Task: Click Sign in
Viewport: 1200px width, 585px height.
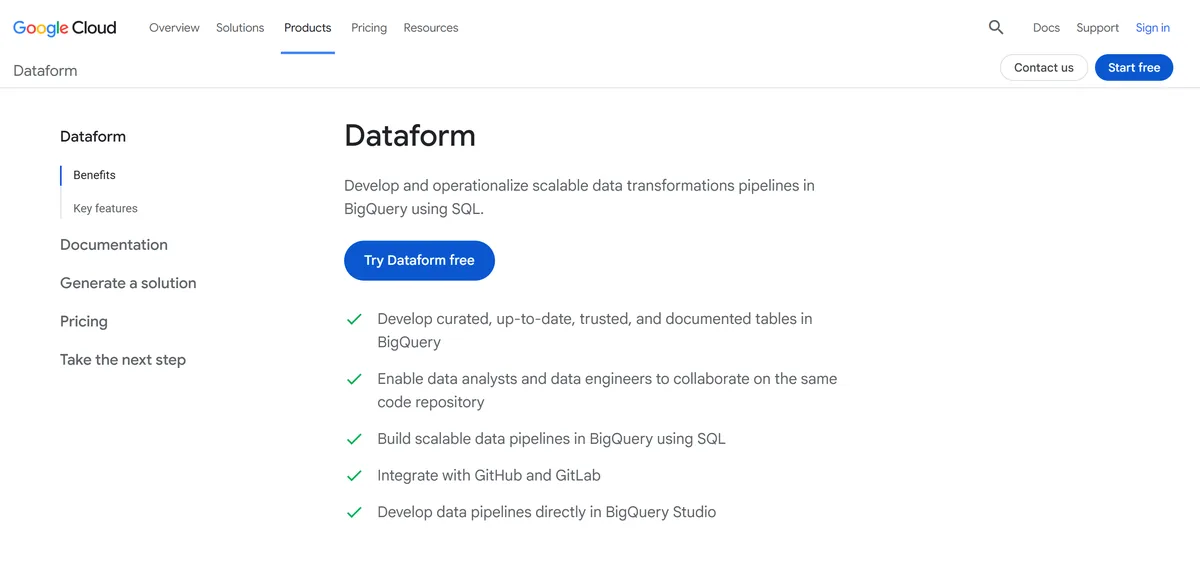Action: (1153, 28)
